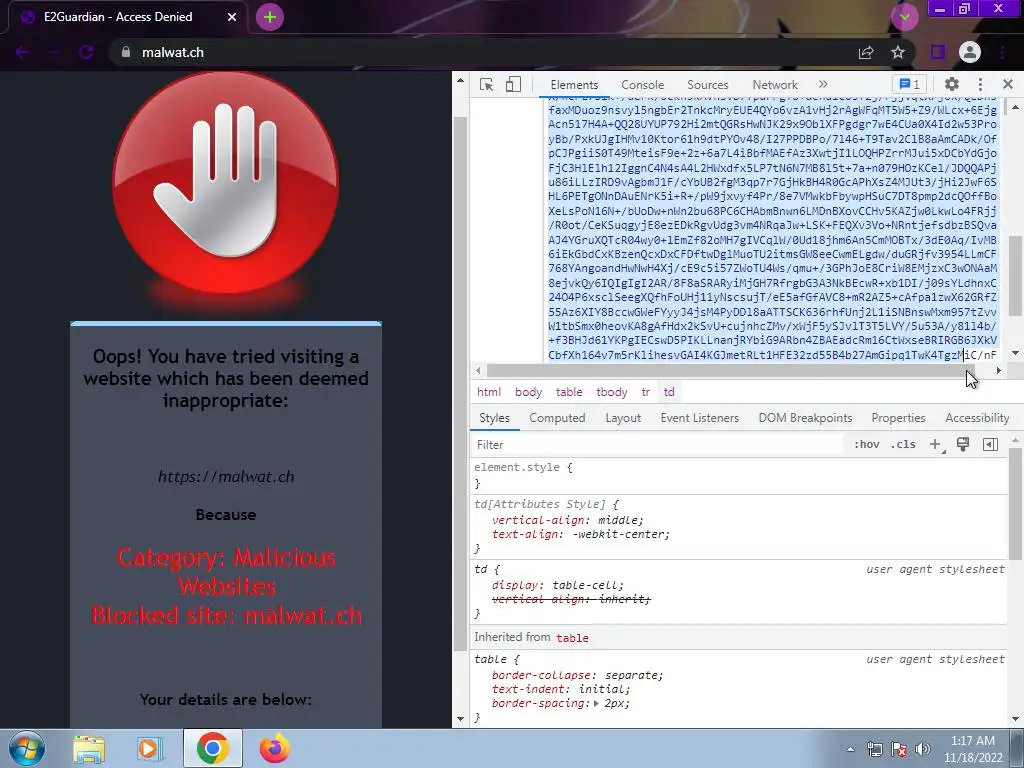Activate the inspect element picker icon
This screenshot has width=1024, height=768.
(x=486, y=85)
